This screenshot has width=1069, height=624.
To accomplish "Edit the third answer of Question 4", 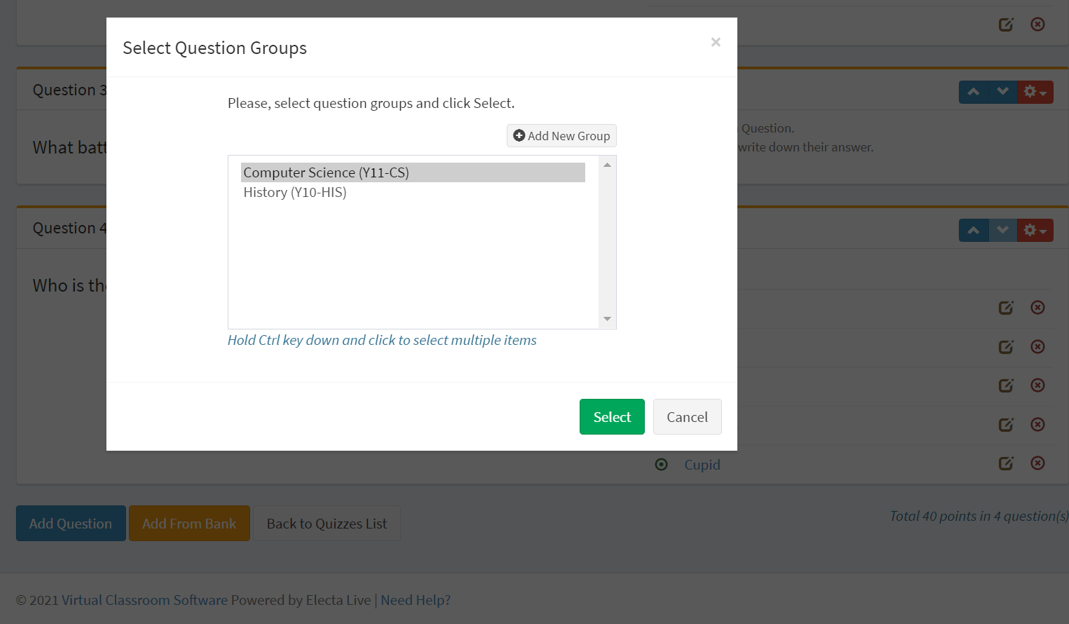I will pos(1006,385).
